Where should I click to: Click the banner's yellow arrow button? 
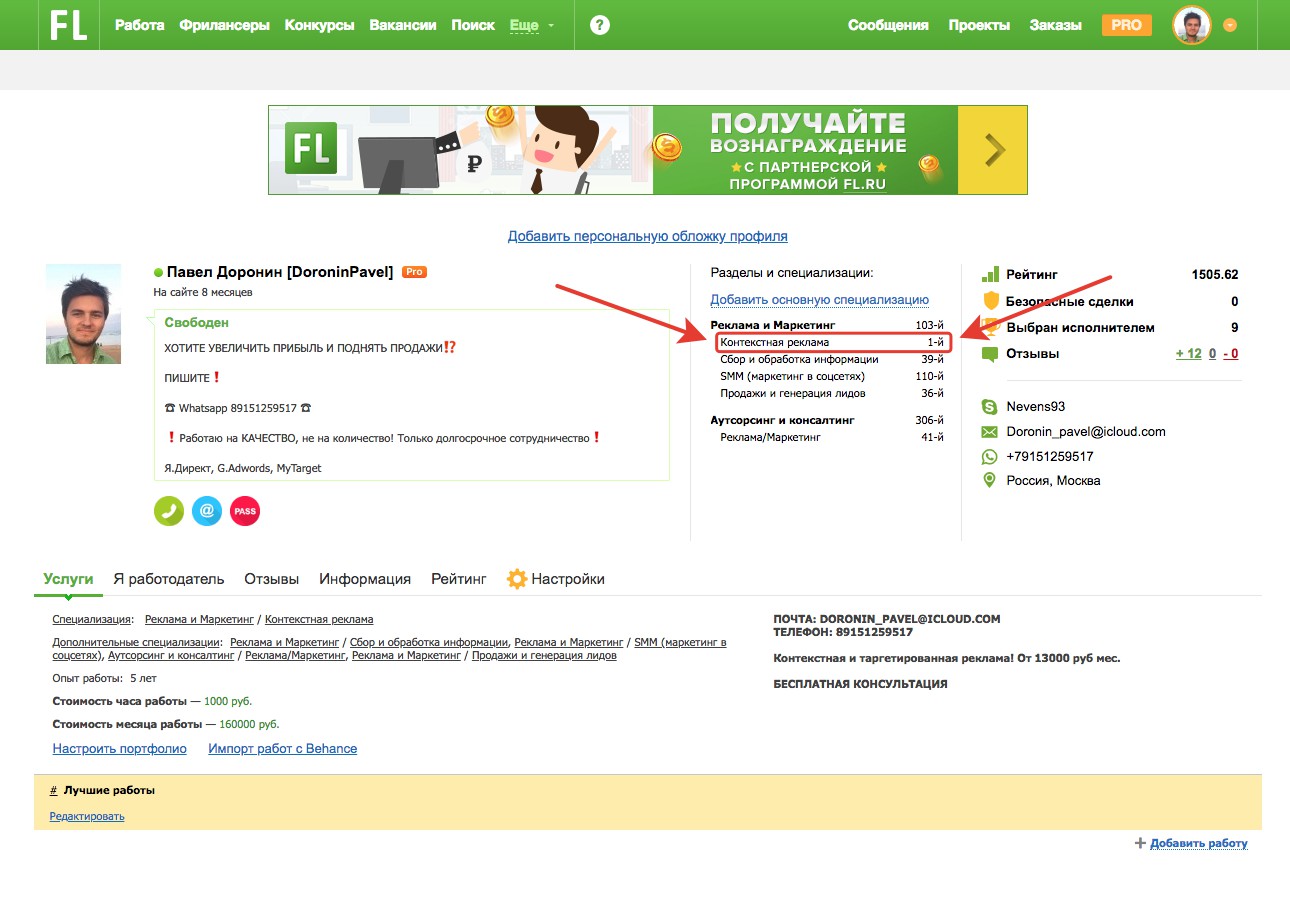pyautogui.click(x=993, y=150)
